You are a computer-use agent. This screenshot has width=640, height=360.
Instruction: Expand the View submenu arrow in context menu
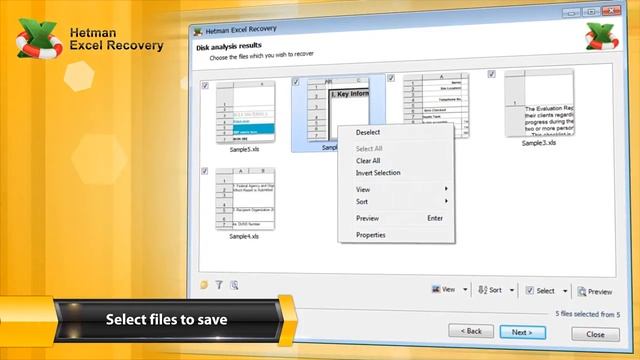click(x=446, y=189)
